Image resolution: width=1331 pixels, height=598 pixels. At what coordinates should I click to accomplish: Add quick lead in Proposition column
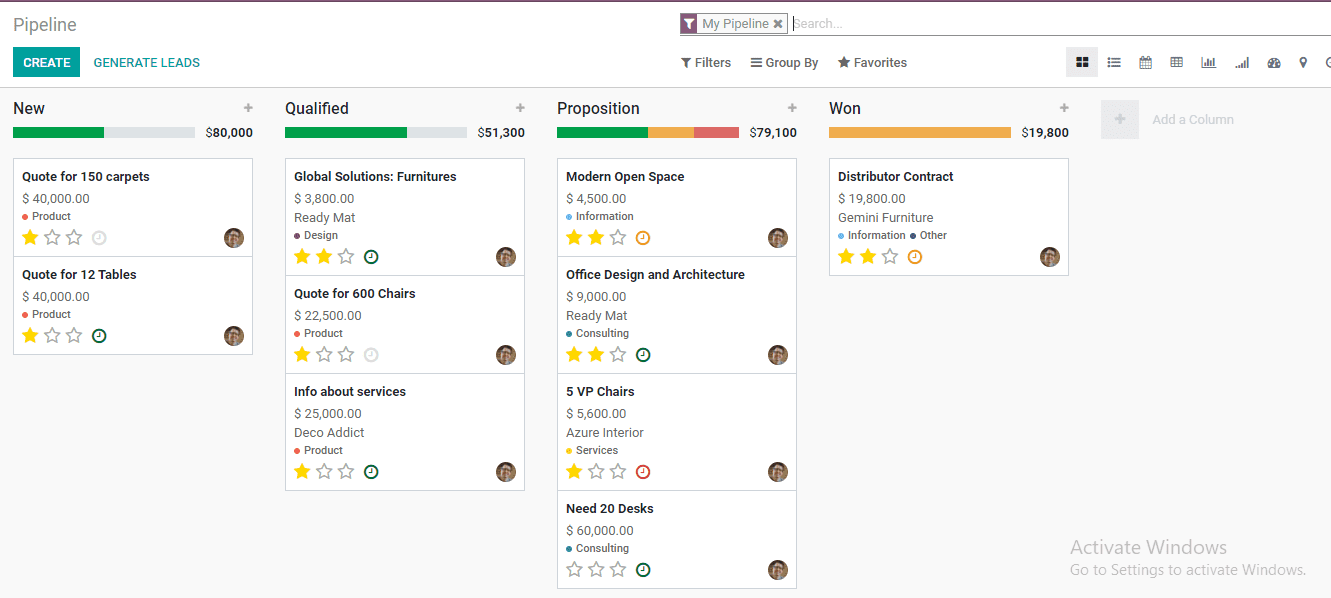[x=792, y=108]
